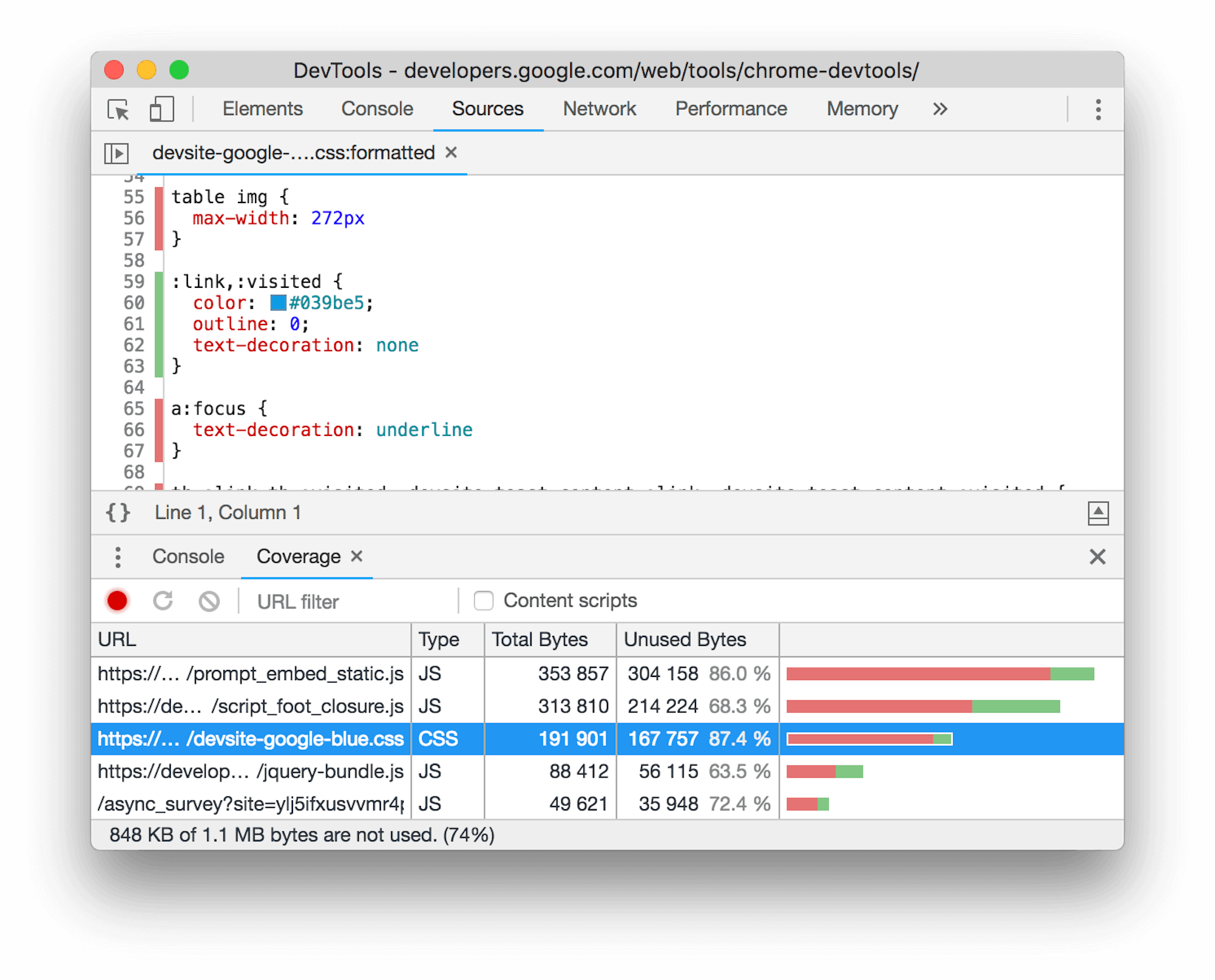The width and height of the screenshot is (1215, 980).
Task: Expand the DevTools panel options
Action: (x=940, y=108)
